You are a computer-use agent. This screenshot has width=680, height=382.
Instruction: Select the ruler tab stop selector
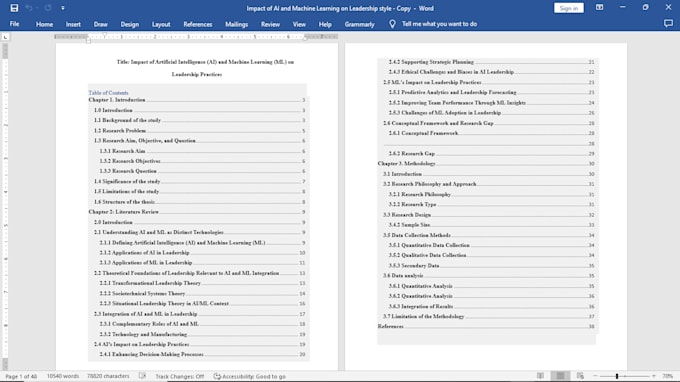coord(5,37)
